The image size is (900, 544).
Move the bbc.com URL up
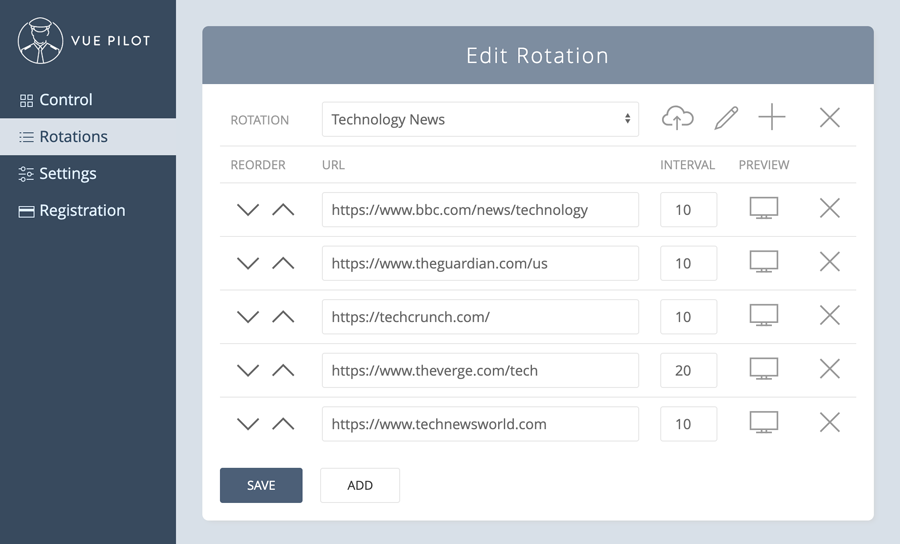click(283, 210)
